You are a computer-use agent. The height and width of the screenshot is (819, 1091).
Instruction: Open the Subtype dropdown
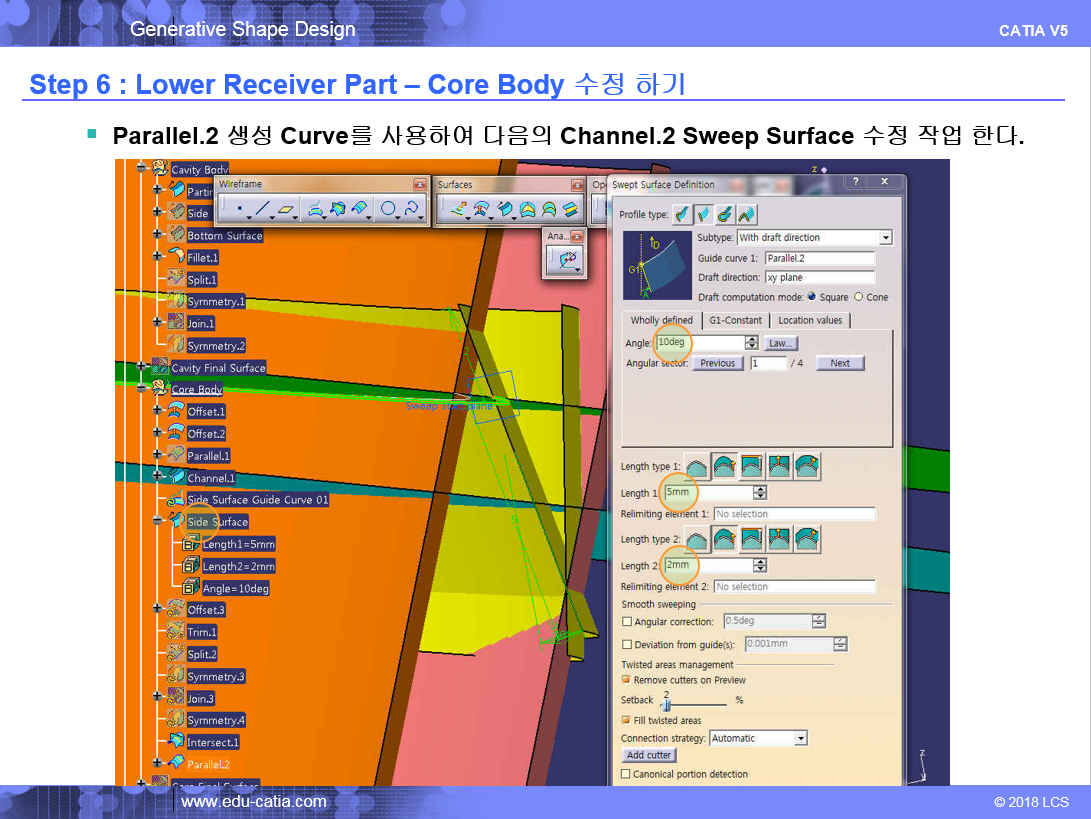tap(885, 238)
